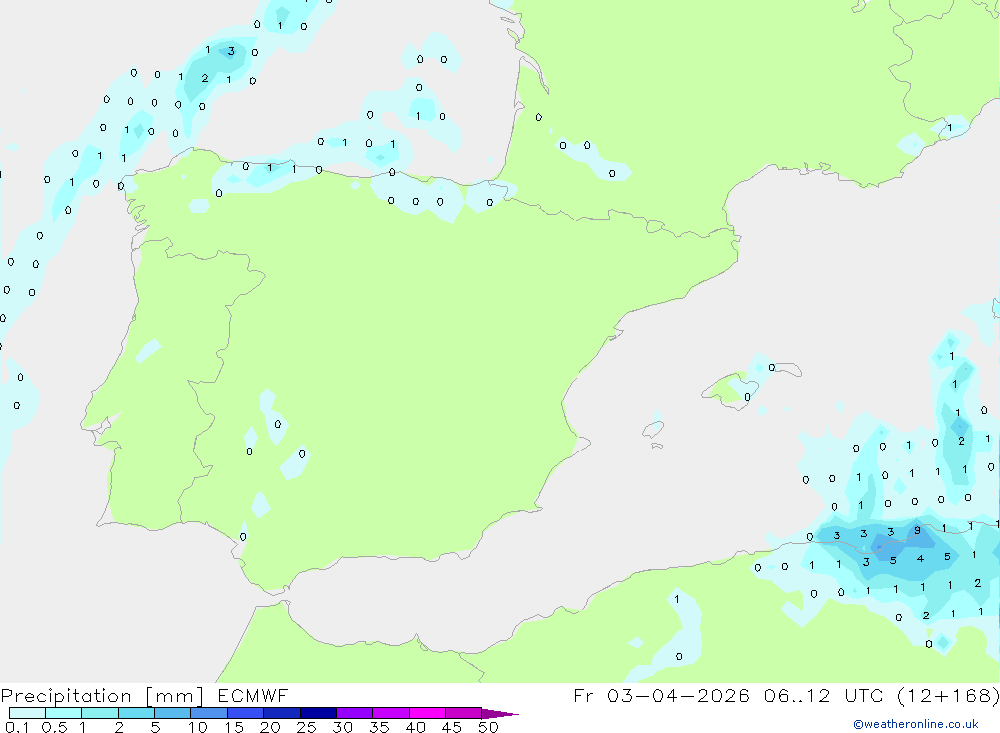
Task: Click the above-50 mm arrow tip of legend
Action: (500, 714)
